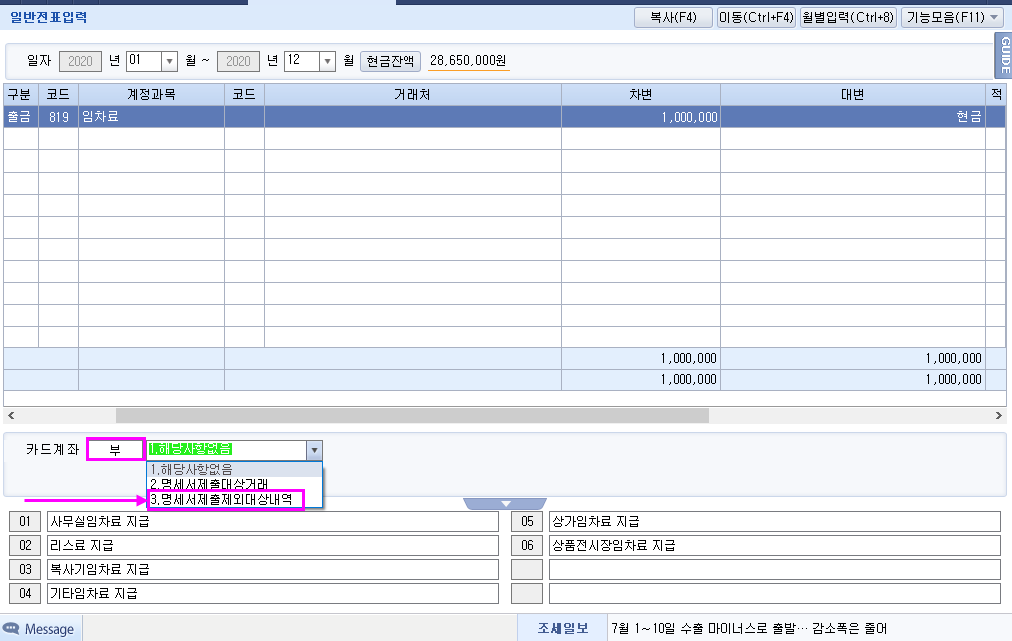This screenshot has width=1012, height=641.
Task: Select the 임차료 account cell
Action: (151, 117)
